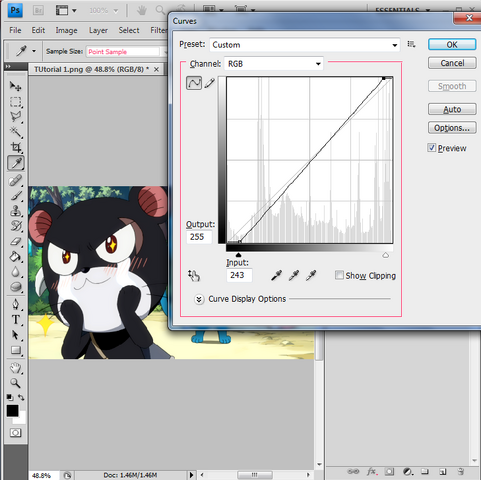Image resolution: width=481 pixels, height=480 pixels.
Task: Open the Channel RGB dropdown
Action: coord(274,64)
